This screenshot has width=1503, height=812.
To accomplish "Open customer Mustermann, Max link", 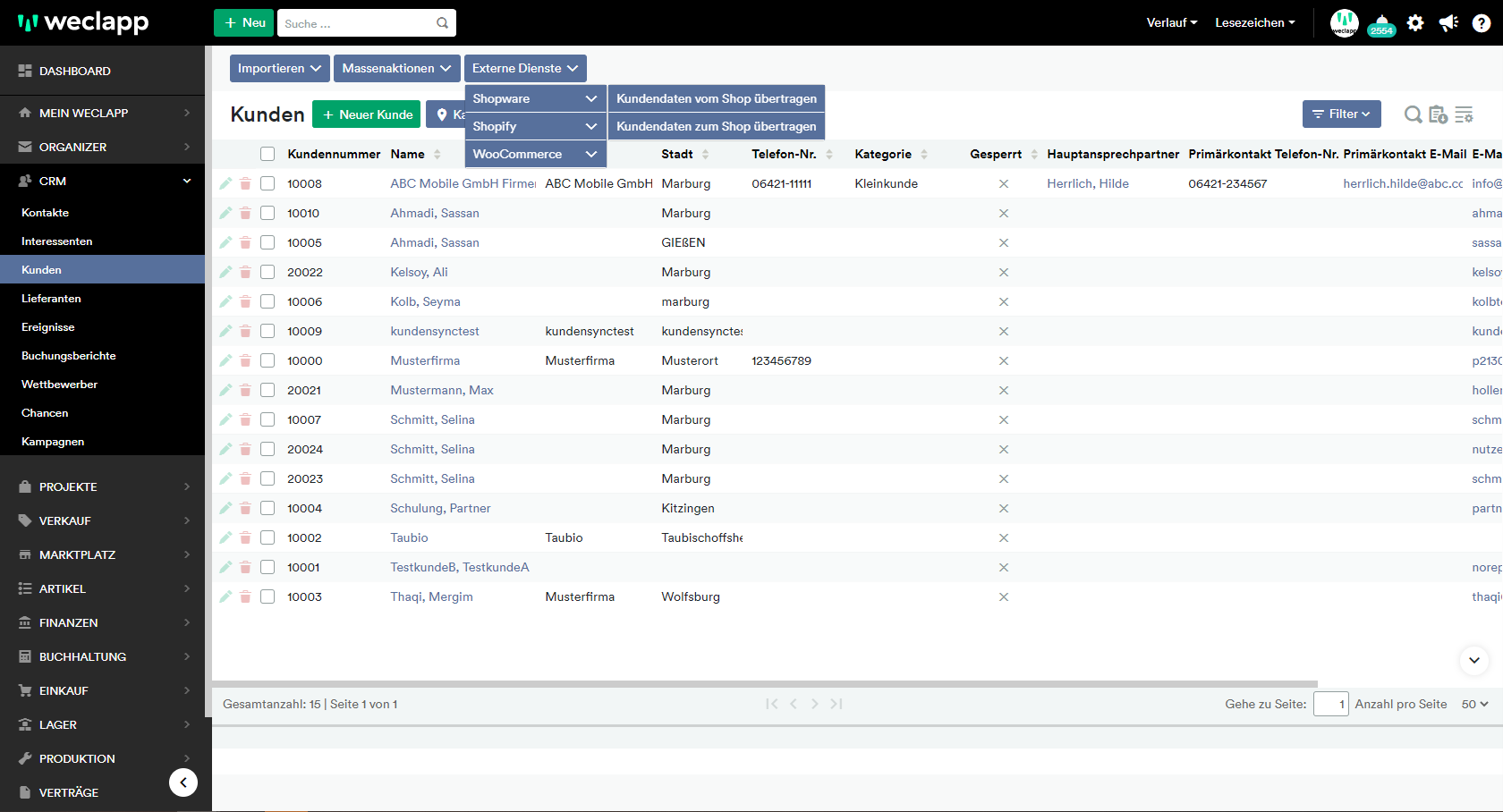I will 442,390.
